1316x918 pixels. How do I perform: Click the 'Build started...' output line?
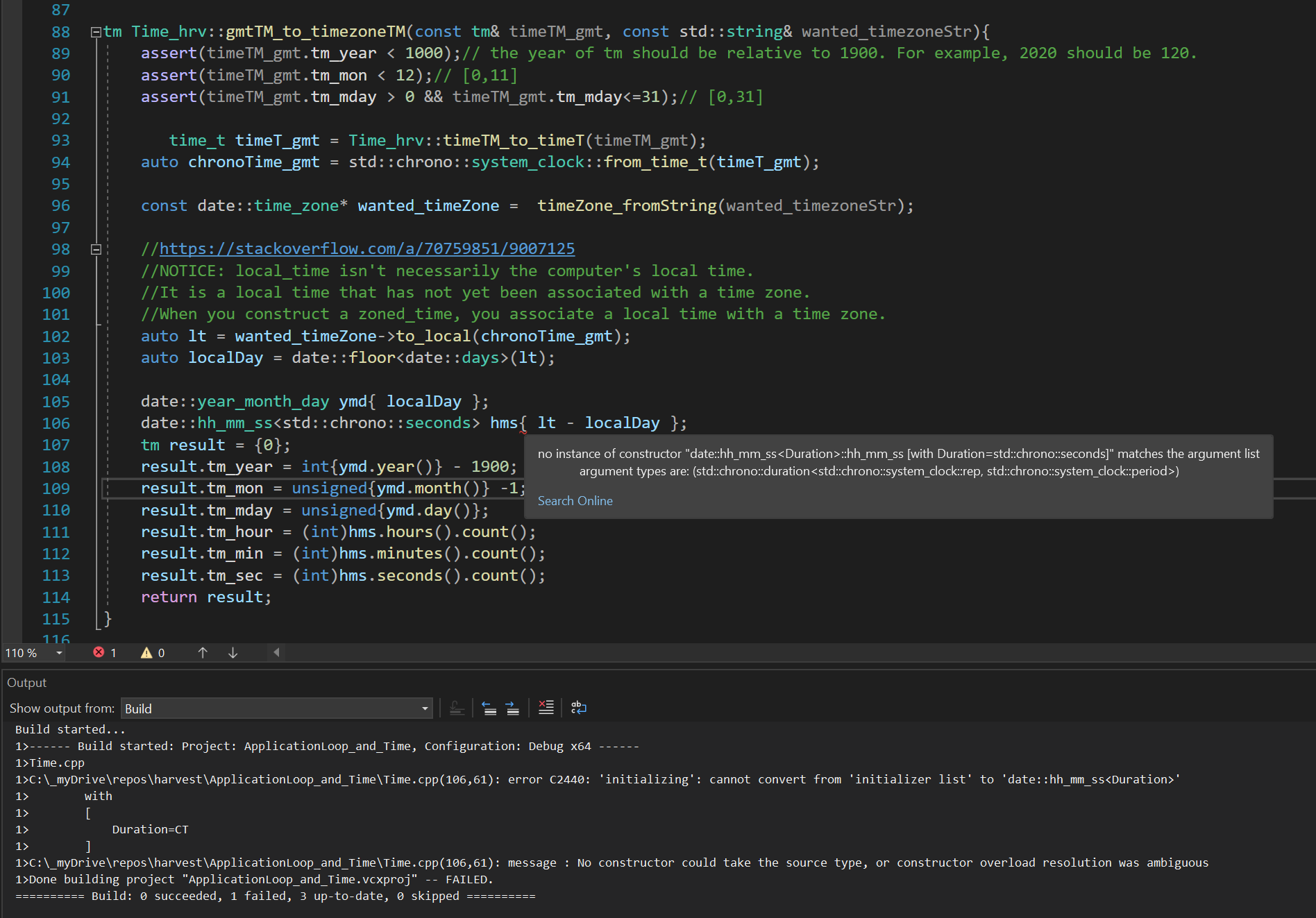pos(70,729)
